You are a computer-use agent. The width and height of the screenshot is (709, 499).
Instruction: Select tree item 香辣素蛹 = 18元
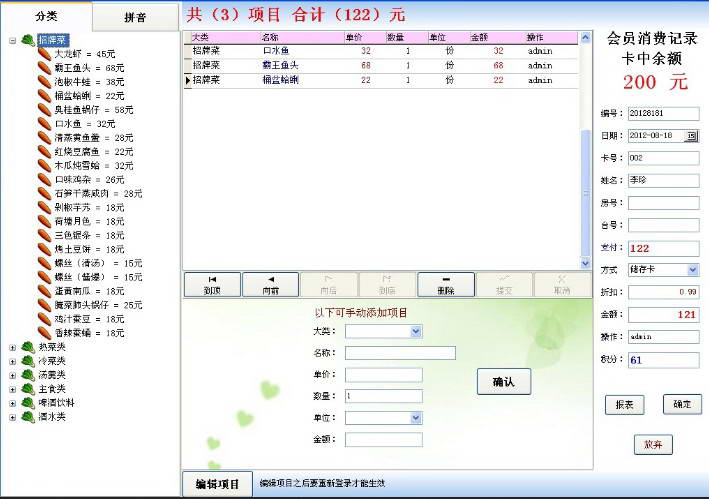[90, 333]
